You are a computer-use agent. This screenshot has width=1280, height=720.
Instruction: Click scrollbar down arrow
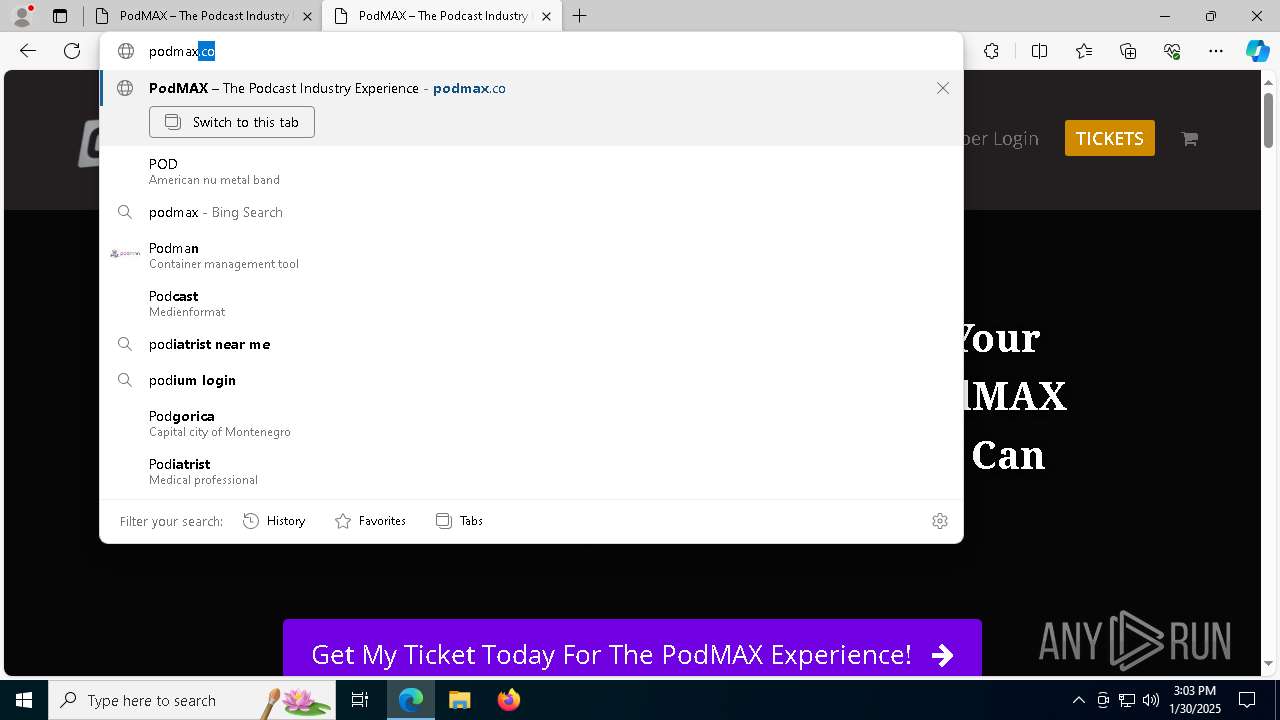pyautogui.click(x=1269, y=663)
